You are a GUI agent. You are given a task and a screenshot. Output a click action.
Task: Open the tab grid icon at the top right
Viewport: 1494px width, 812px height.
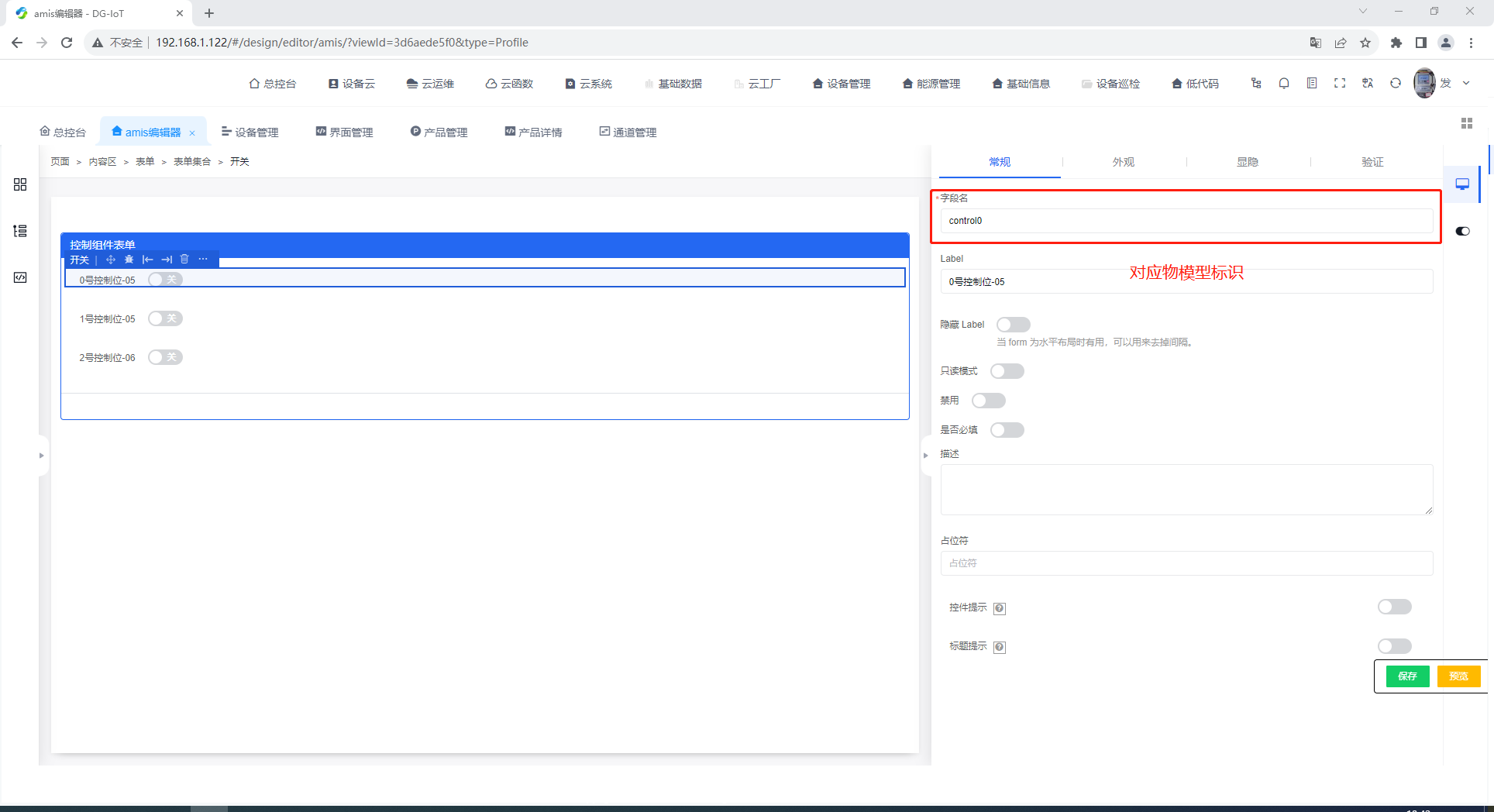pos(1466,123)
